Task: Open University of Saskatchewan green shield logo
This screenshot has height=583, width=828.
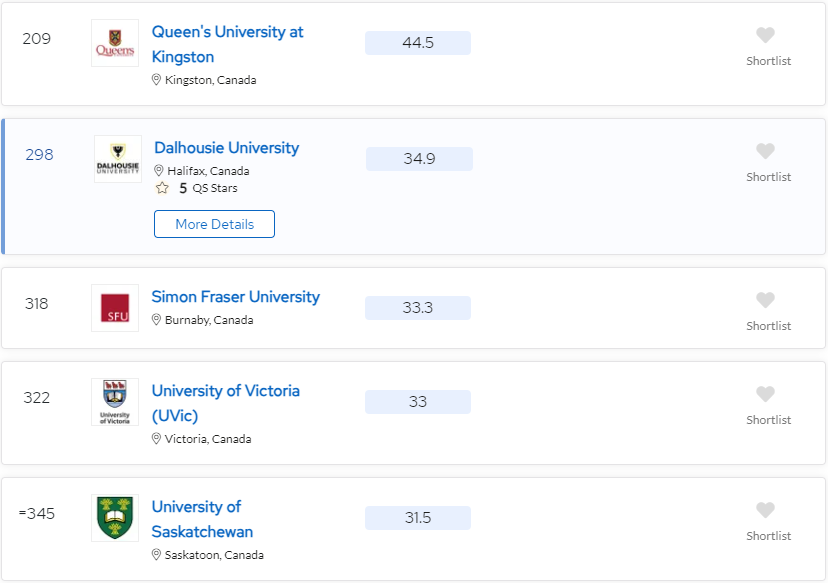Action: (x=115, y=518)
